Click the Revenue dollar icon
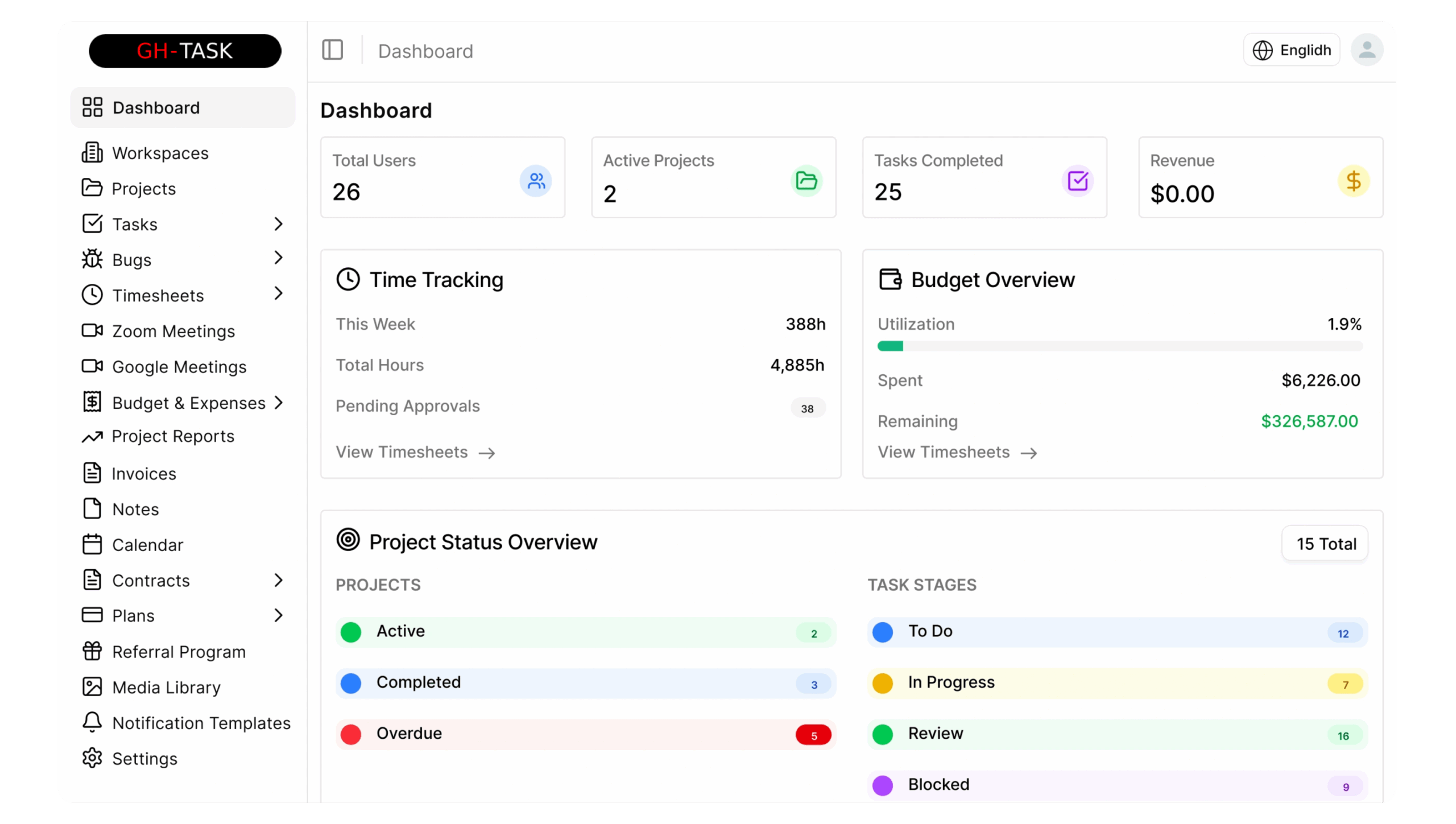The width and height of the screenshot is (1456, 824). coord(1353,181)
